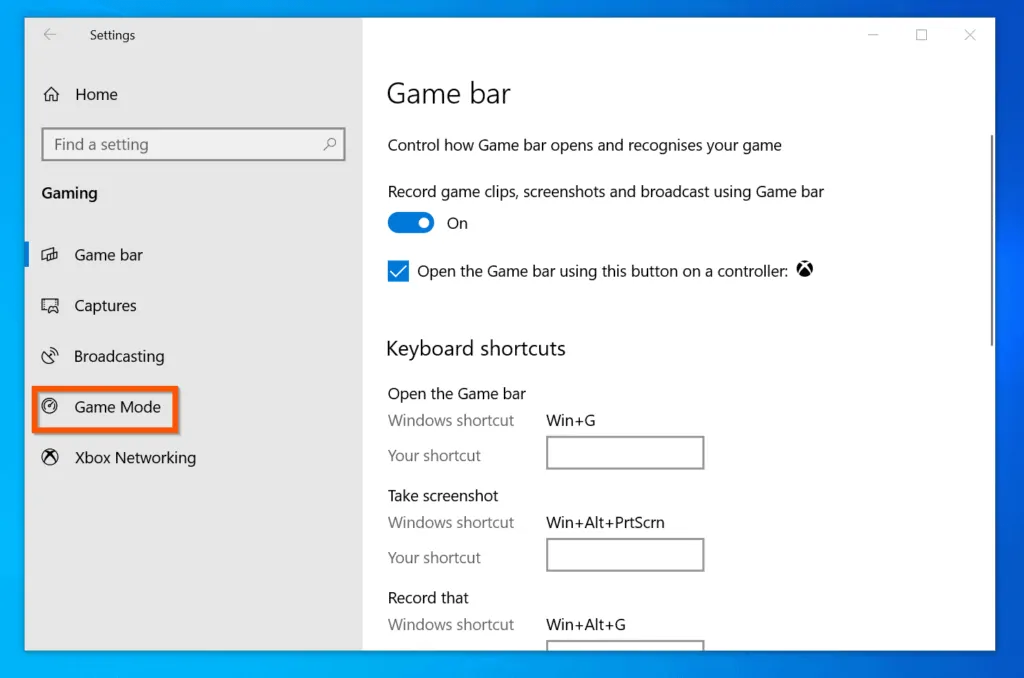
Task: Select the Game bar icon in sidebar
Action: (x=49, y=255)
